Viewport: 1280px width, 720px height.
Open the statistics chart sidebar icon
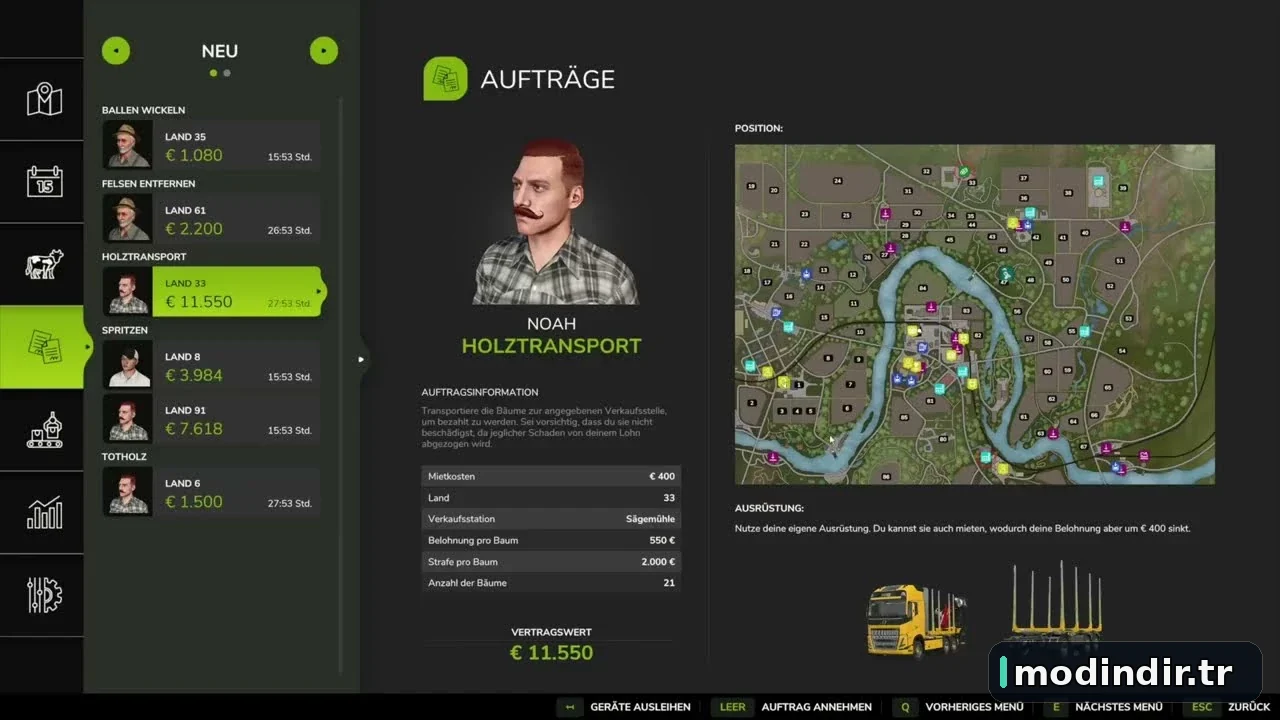(44, 512)
